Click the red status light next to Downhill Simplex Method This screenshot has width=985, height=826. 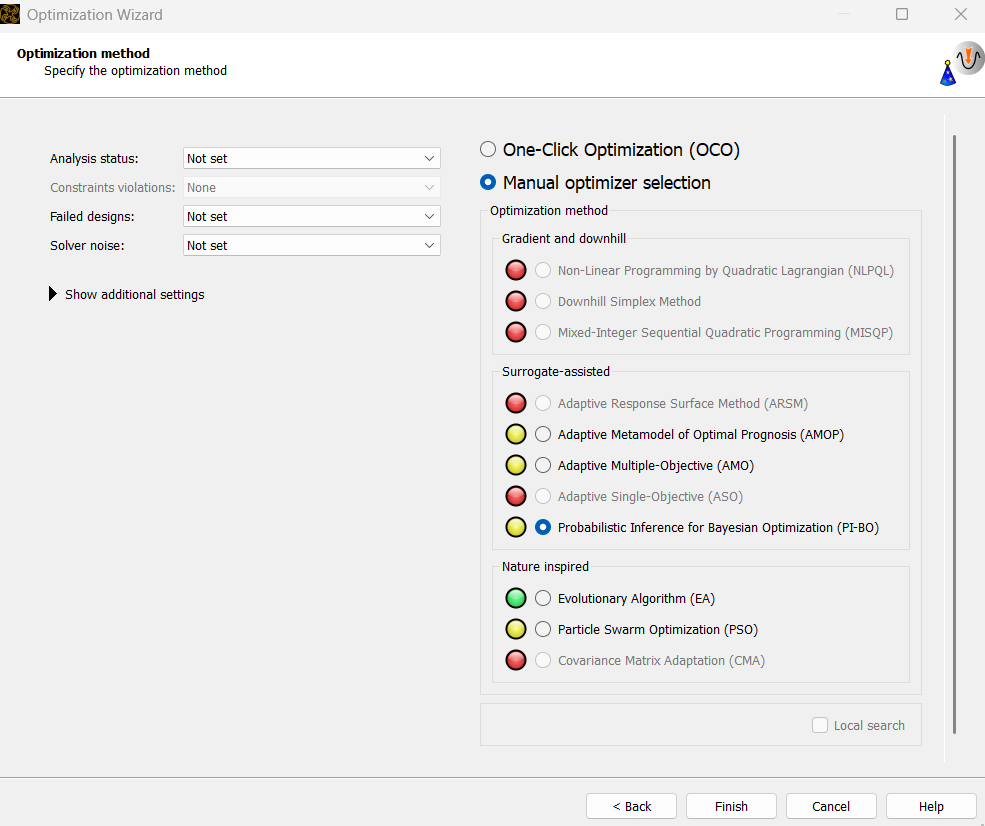pyautogui.click(x=516, y=301)
